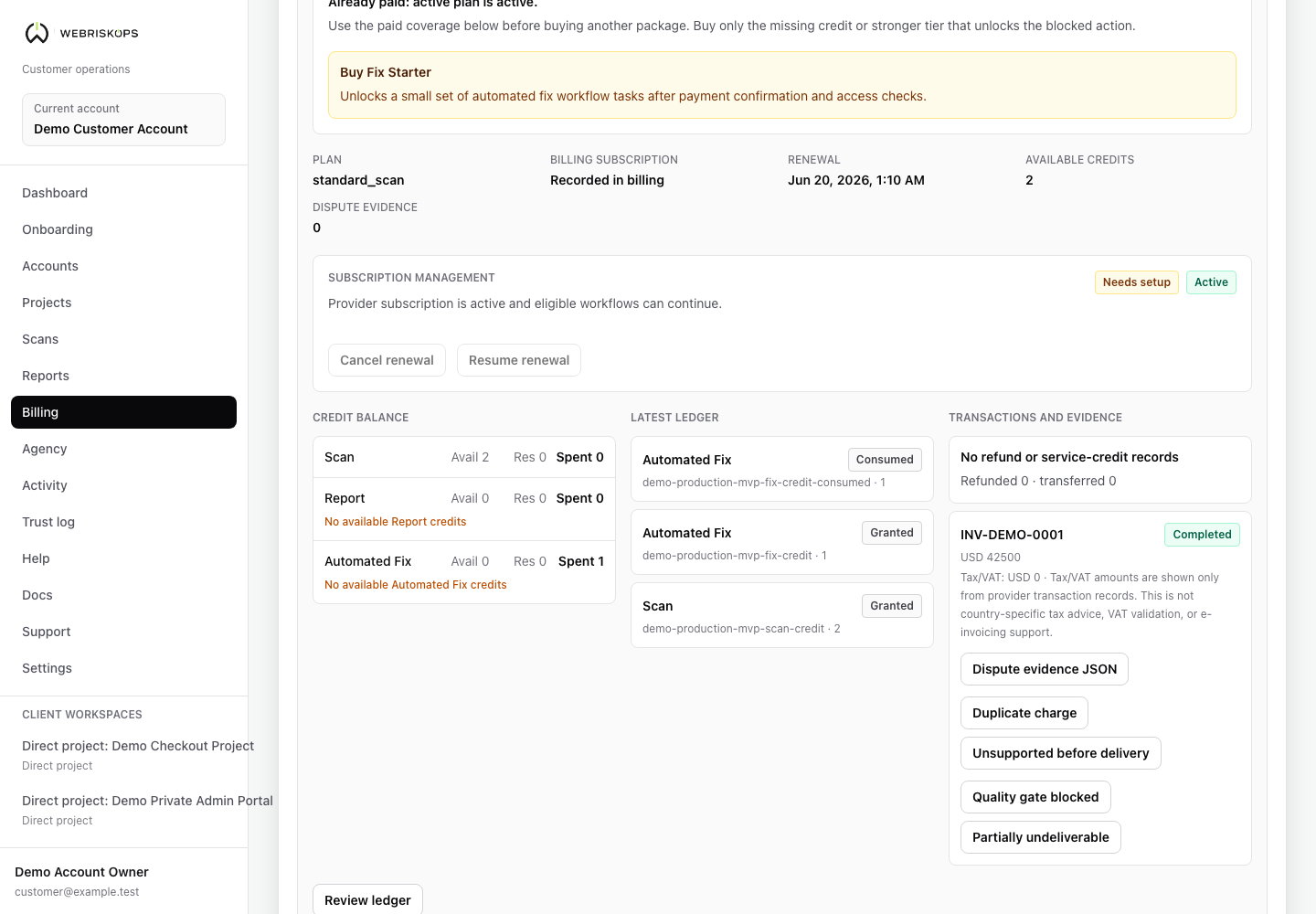Select the Scan credit balance row

[464, 457]
